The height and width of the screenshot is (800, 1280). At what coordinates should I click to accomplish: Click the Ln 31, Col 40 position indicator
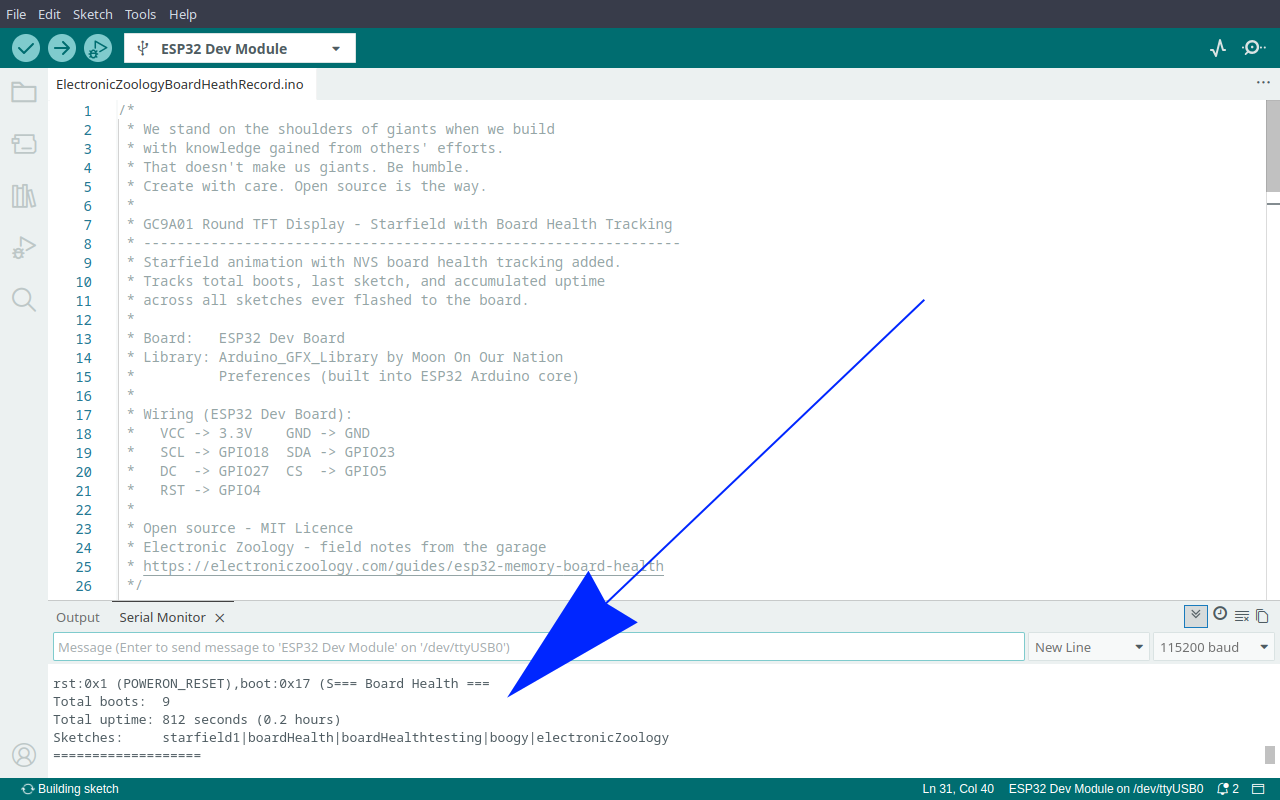point(958,789)
